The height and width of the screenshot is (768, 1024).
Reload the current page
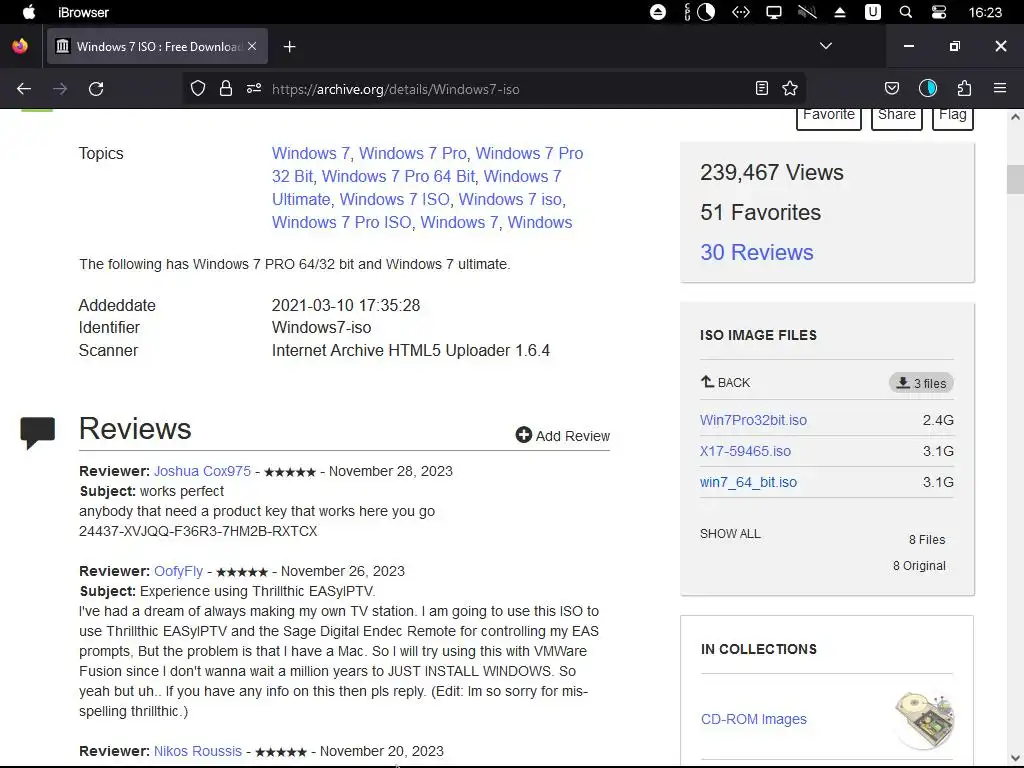[x=96, y=89]
